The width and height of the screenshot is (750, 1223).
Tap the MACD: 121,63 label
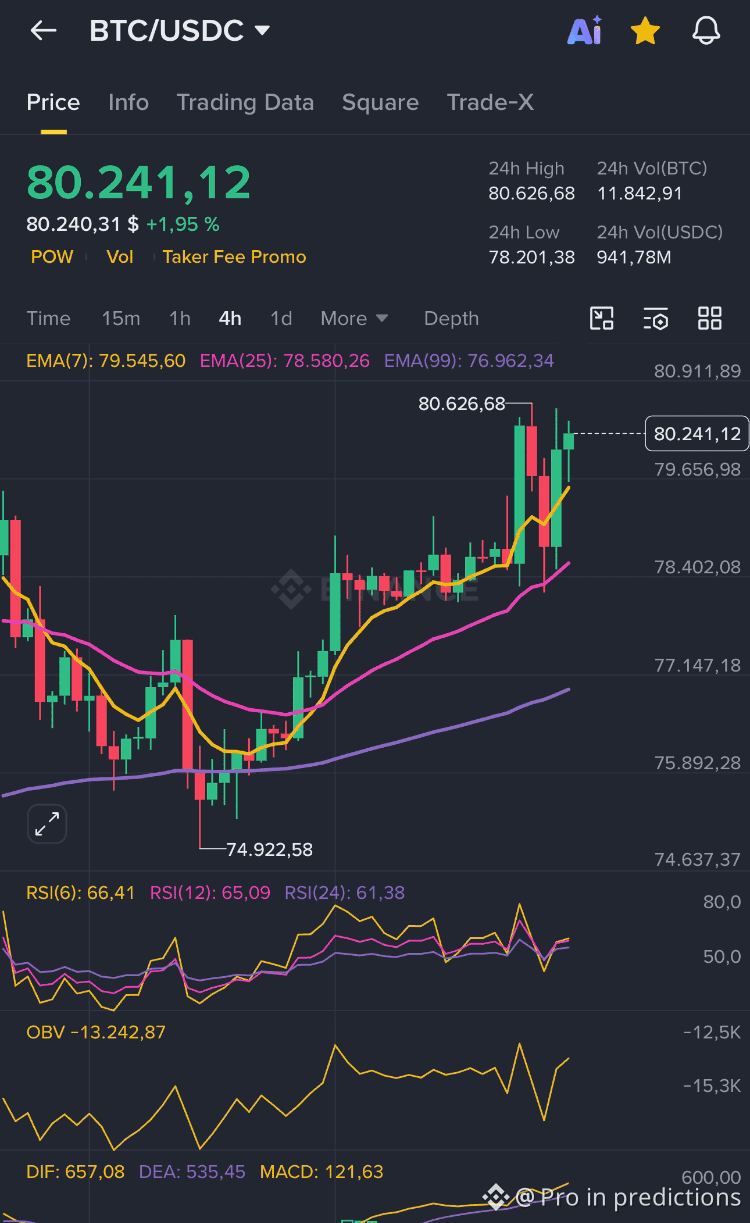click(322, 1171)
